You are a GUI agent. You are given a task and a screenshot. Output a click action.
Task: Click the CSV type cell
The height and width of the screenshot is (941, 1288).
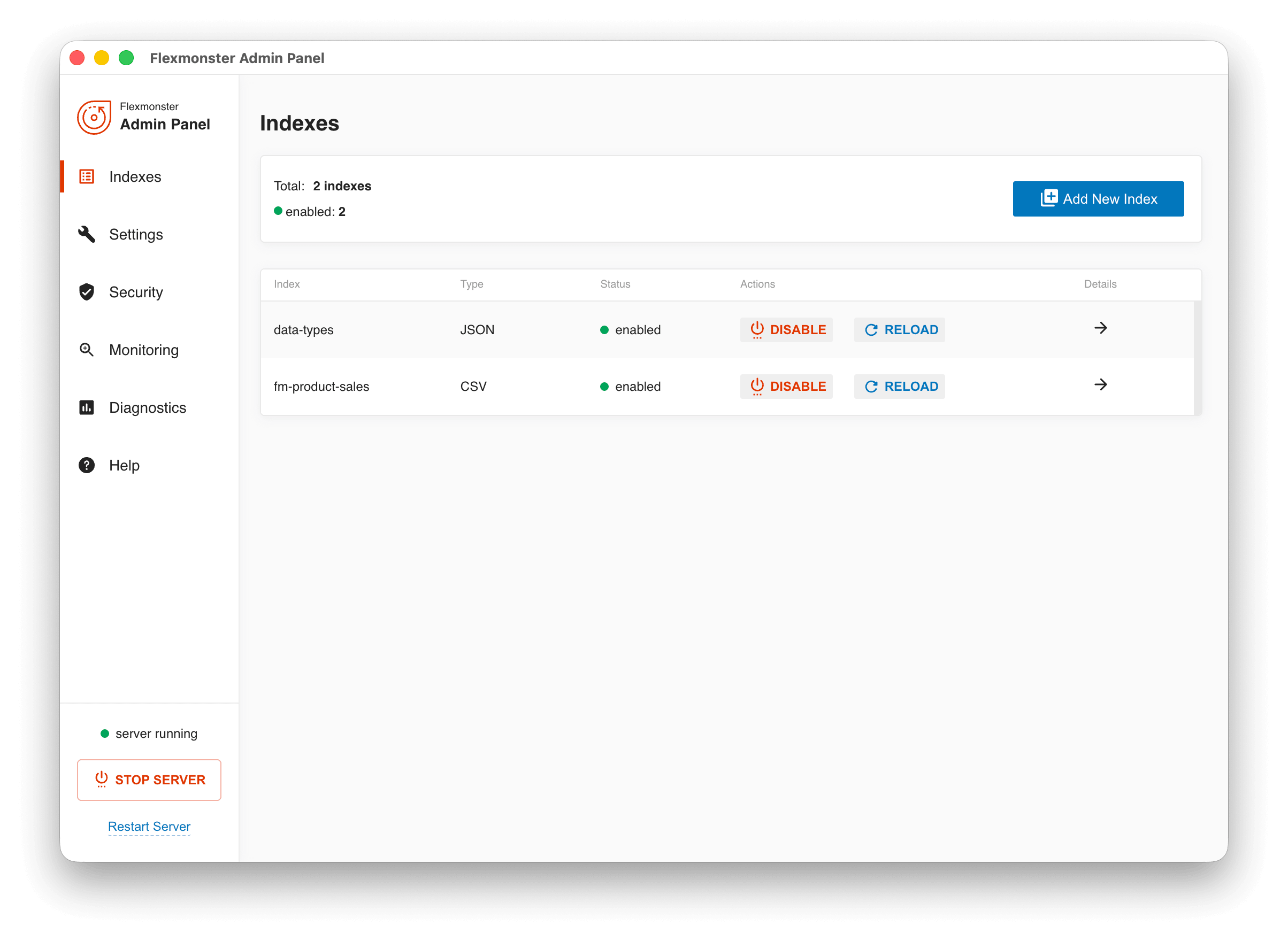(x=473, y=386)
